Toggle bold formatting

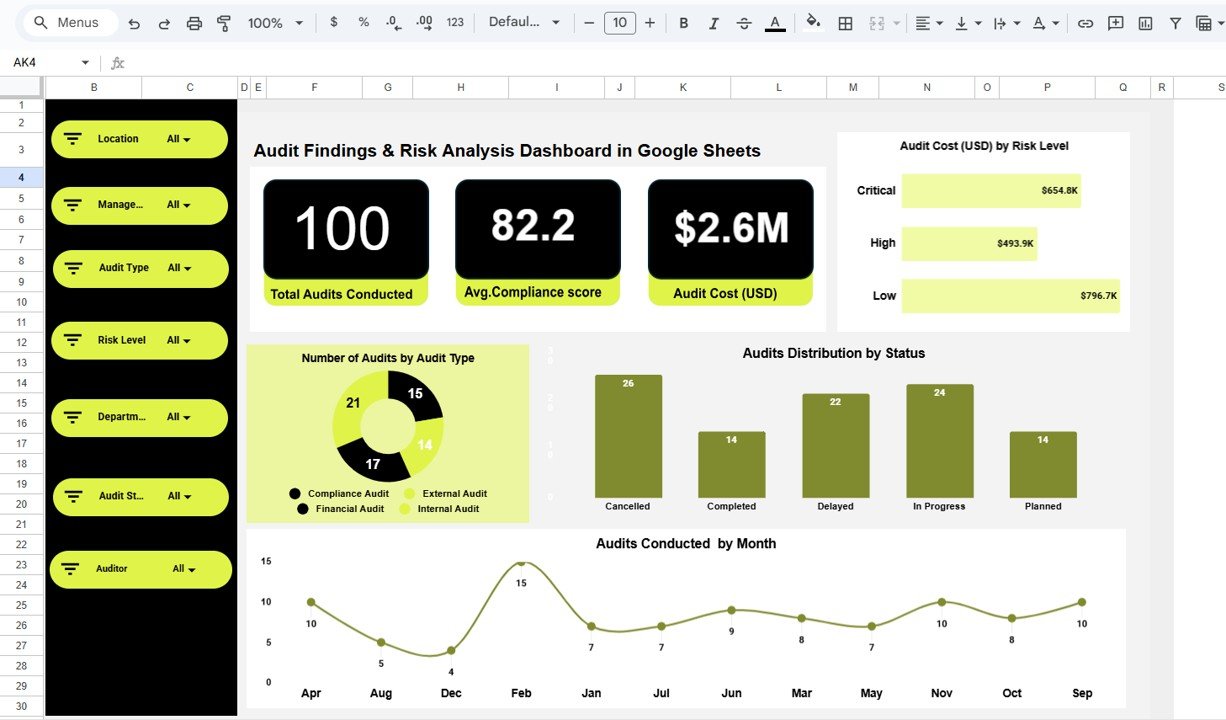(x=683, y=22)
